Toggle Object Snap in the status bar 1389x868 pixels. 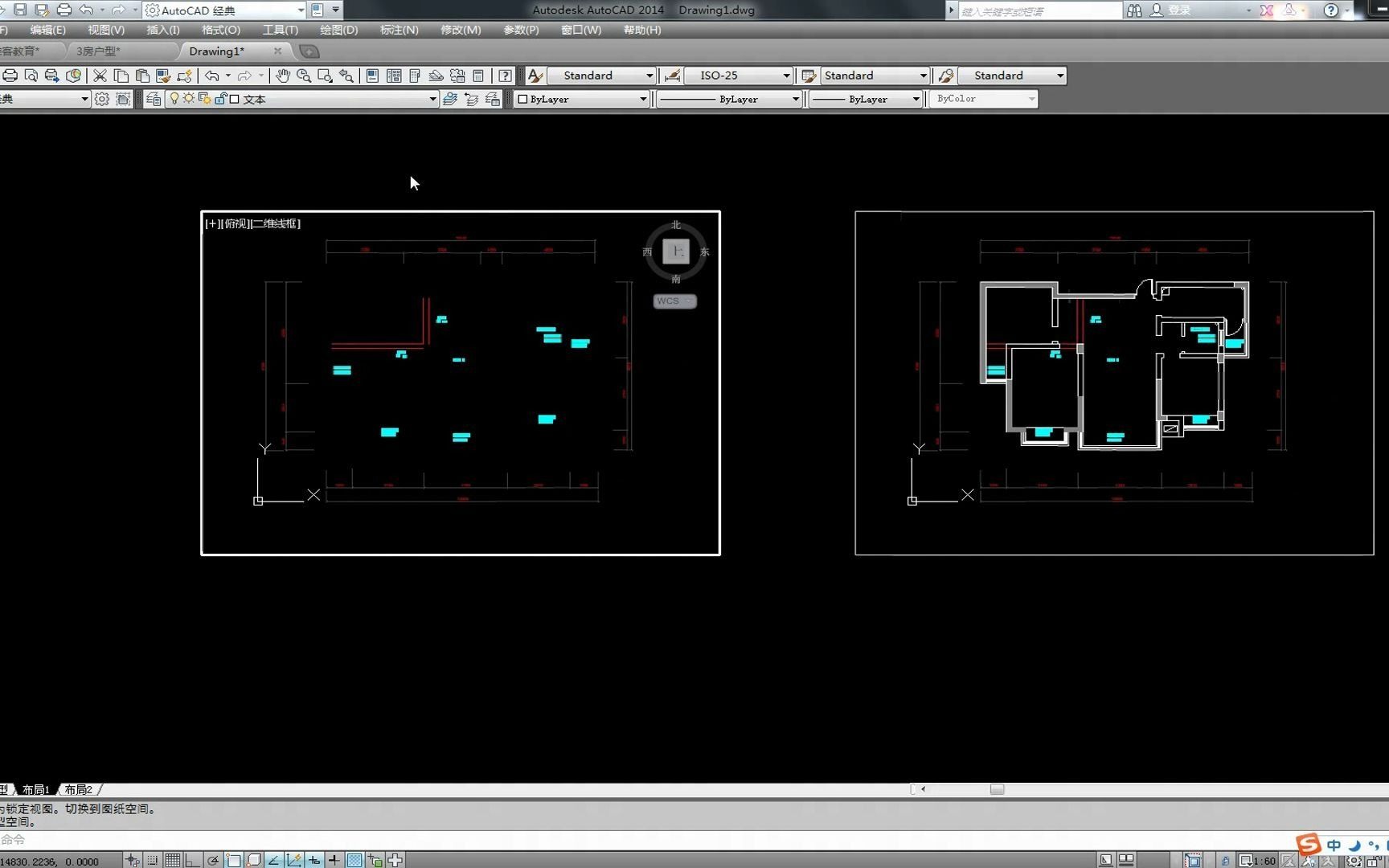pos(233,860)
